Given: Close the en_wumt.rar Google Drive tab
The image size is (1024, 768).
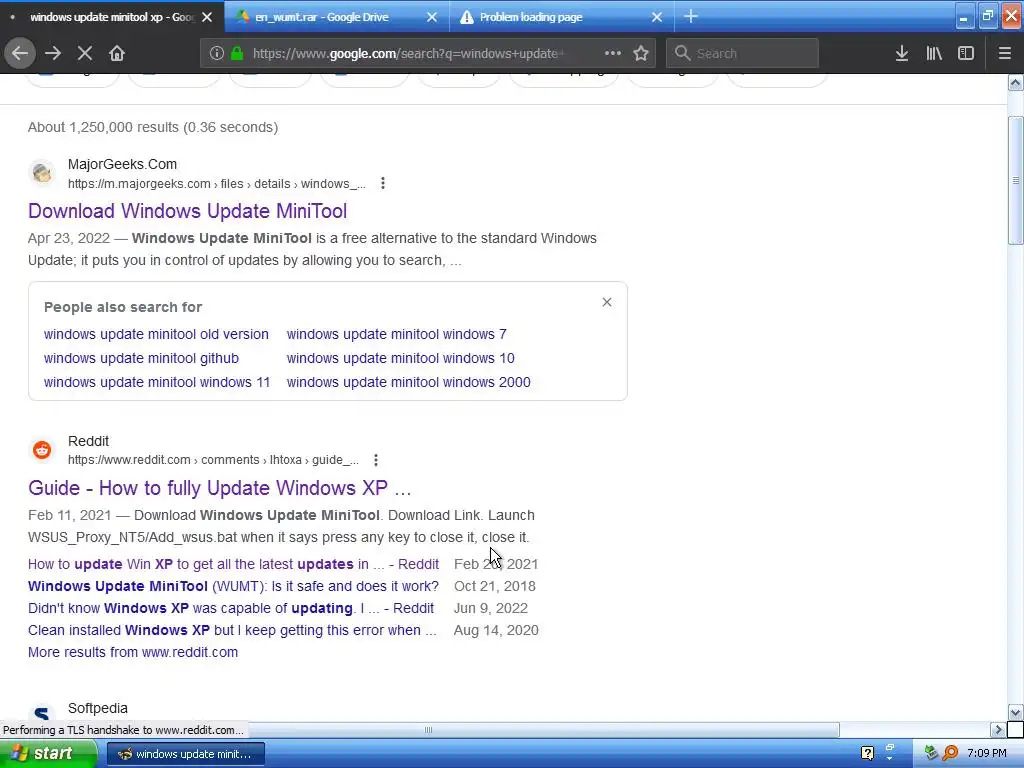Looking at the screenshot, I should 432,18.
